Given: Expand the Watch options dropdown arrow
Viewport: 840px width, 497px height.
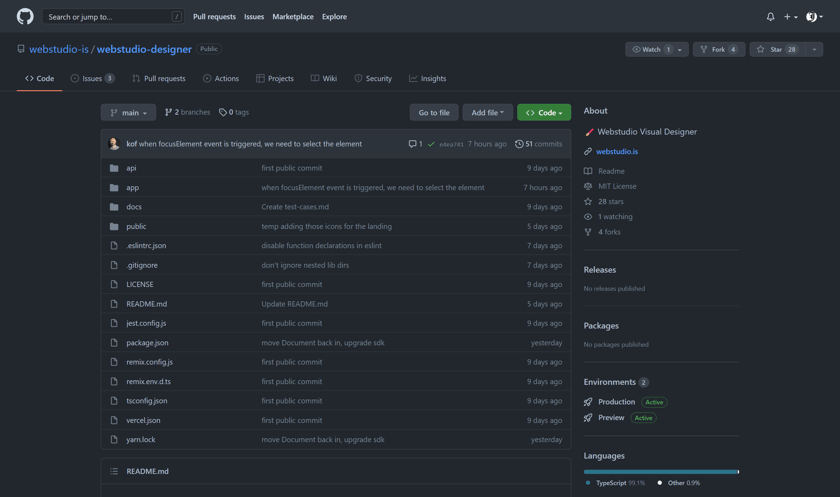Looking at the screenshot, I should (x=680, y=49).
